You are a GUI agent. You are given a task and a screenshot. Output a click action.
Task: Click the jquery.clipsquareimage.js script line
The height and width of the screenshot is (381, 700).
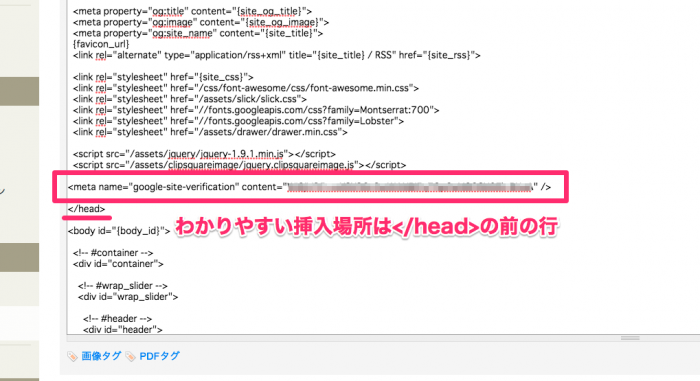pos(239,165)
